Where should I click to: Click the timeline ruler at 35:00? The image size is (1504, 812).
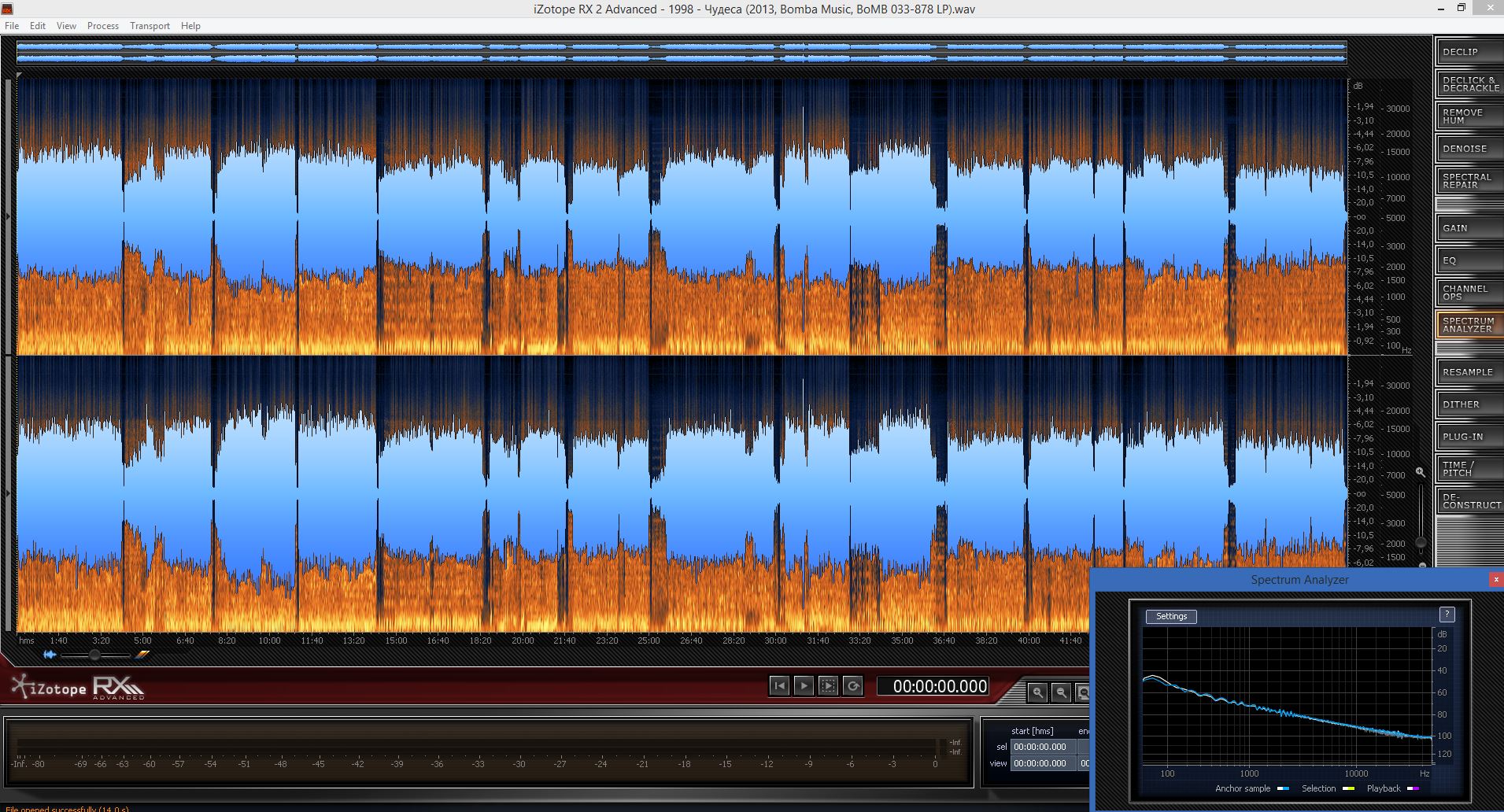tap(902, 640)
